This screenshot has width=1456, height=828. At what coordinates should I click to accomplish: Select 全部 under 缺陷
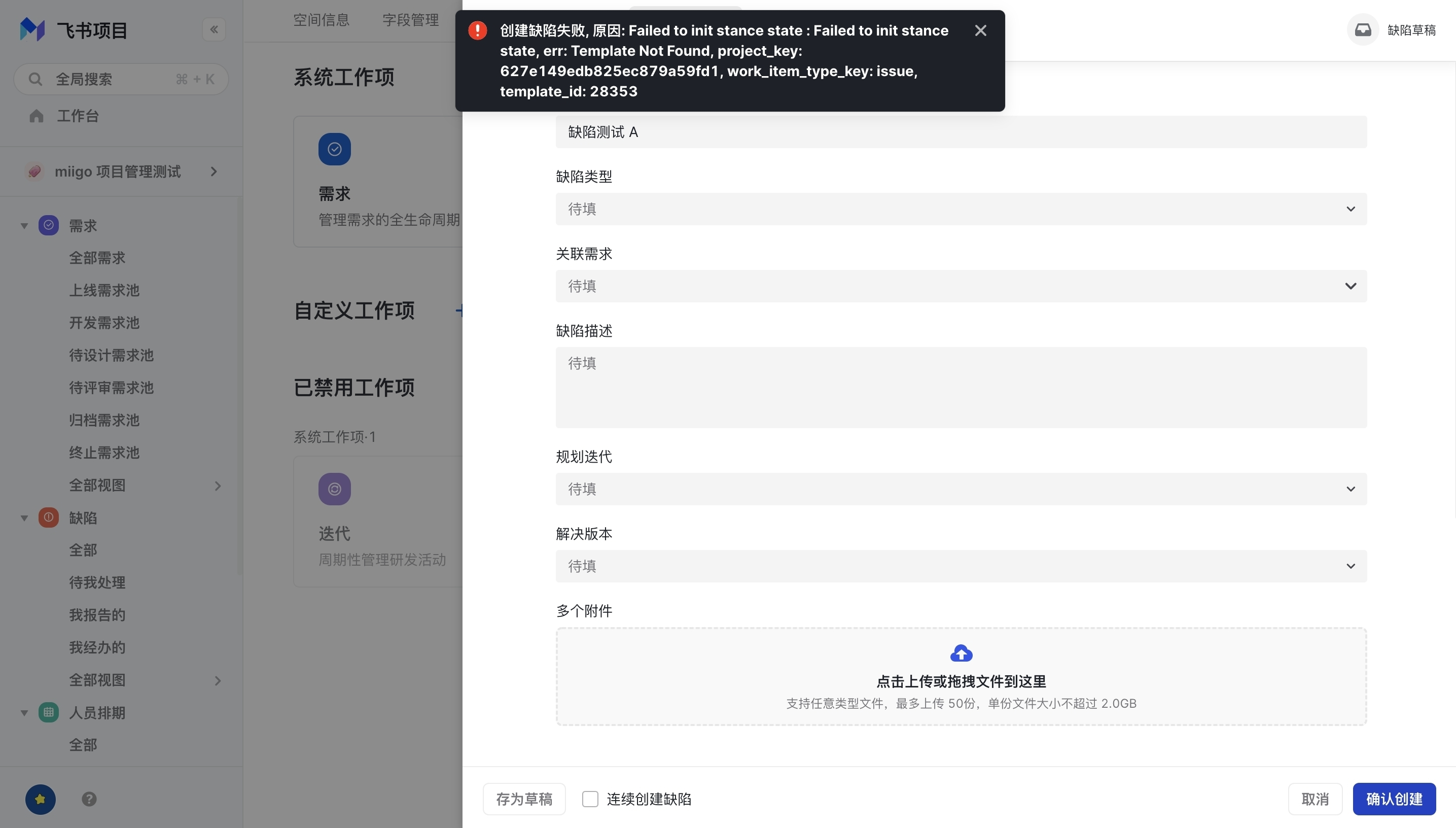[83, 550]
